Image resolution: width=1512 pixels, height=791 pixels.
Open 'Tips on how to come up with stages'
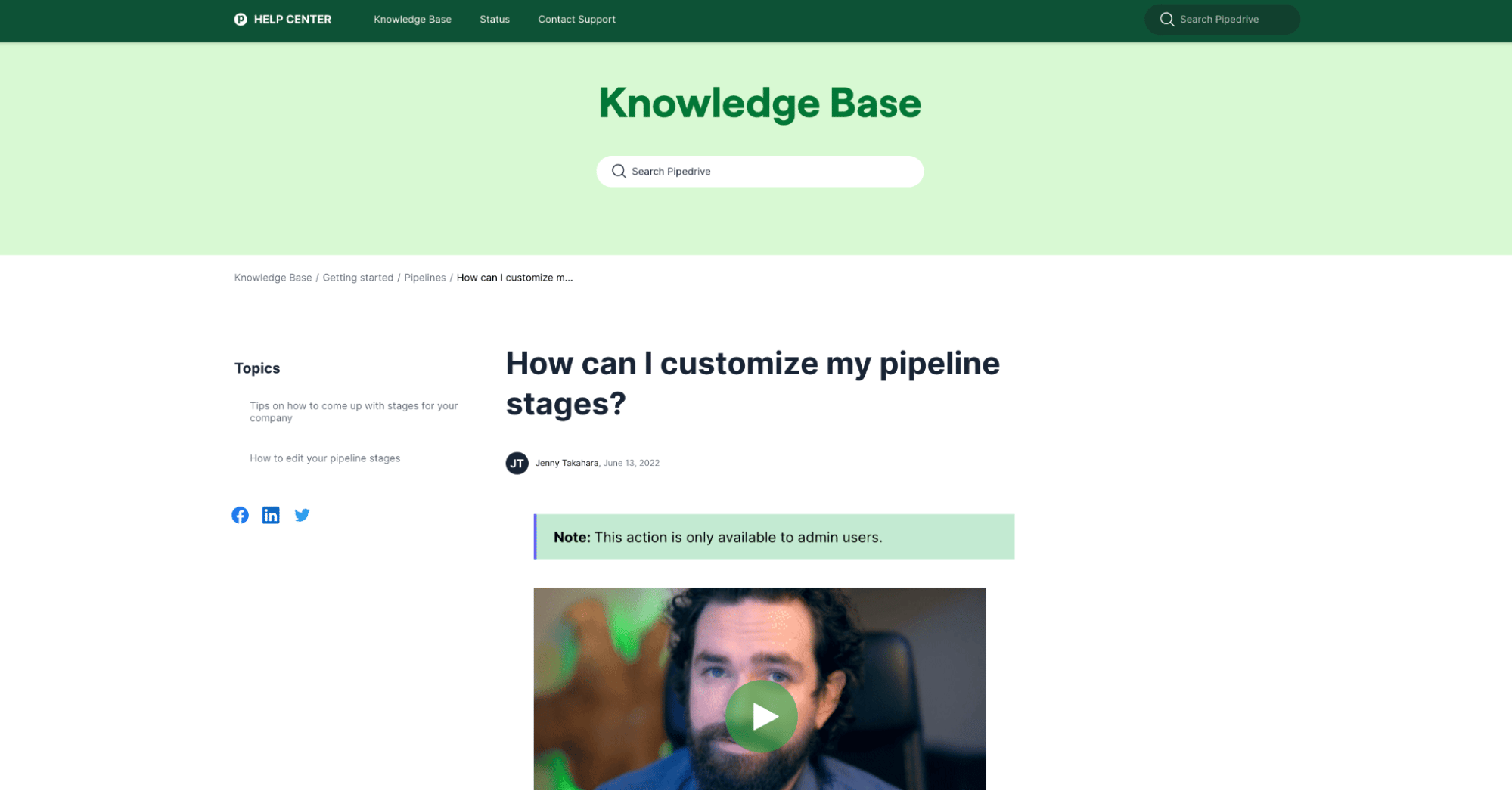point(353,411)
